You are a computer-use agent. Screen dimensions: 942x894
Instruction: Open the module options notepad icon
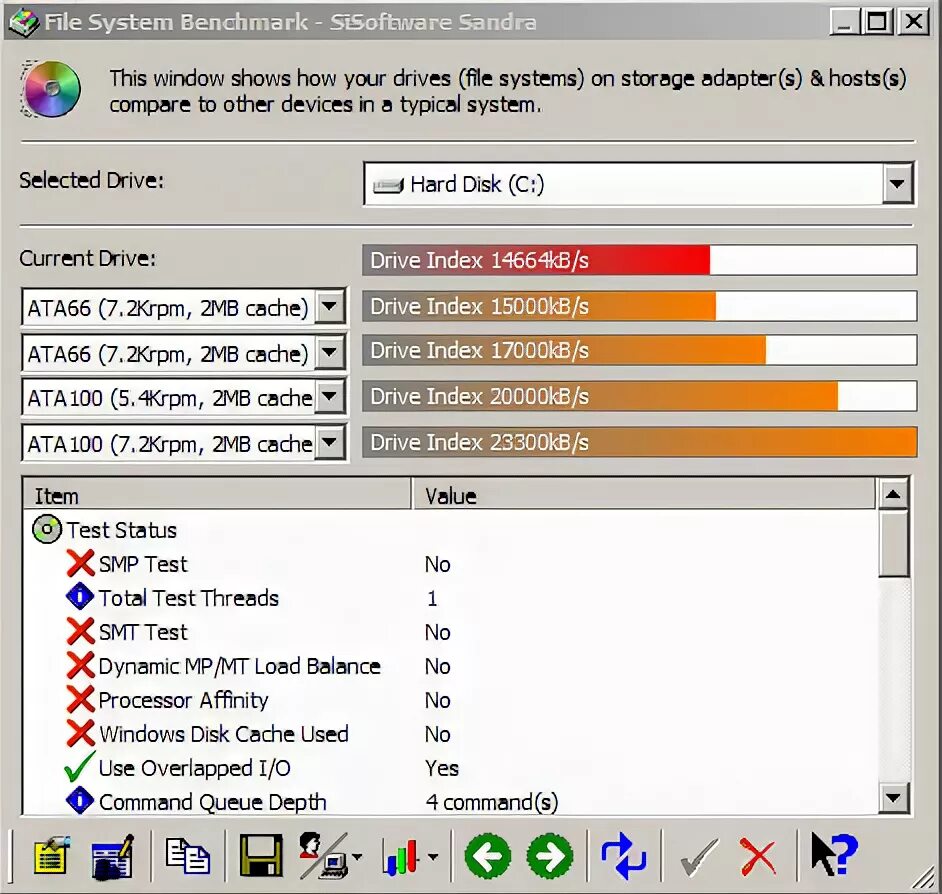click(52, 856)
